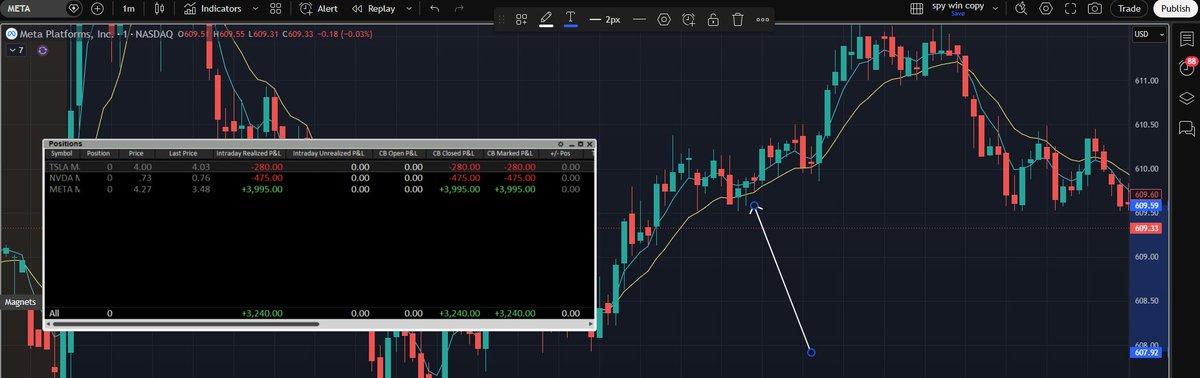This screenshot has width=1200, height=378.
Task: Open the line style selector
Action: (640, 19)
